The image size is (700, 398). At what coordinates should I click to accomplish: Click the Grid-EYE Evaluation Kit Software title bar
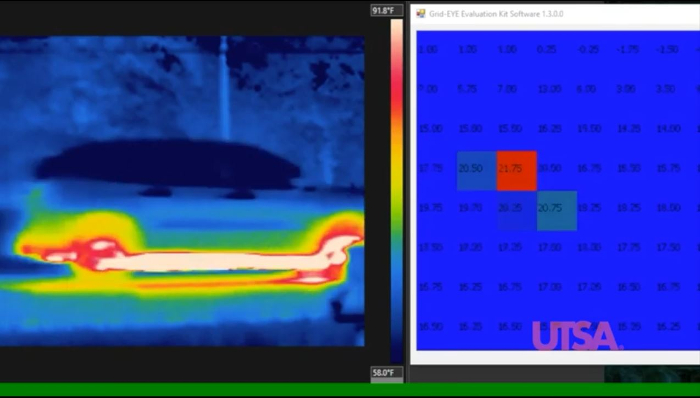[x=555, y=14]
